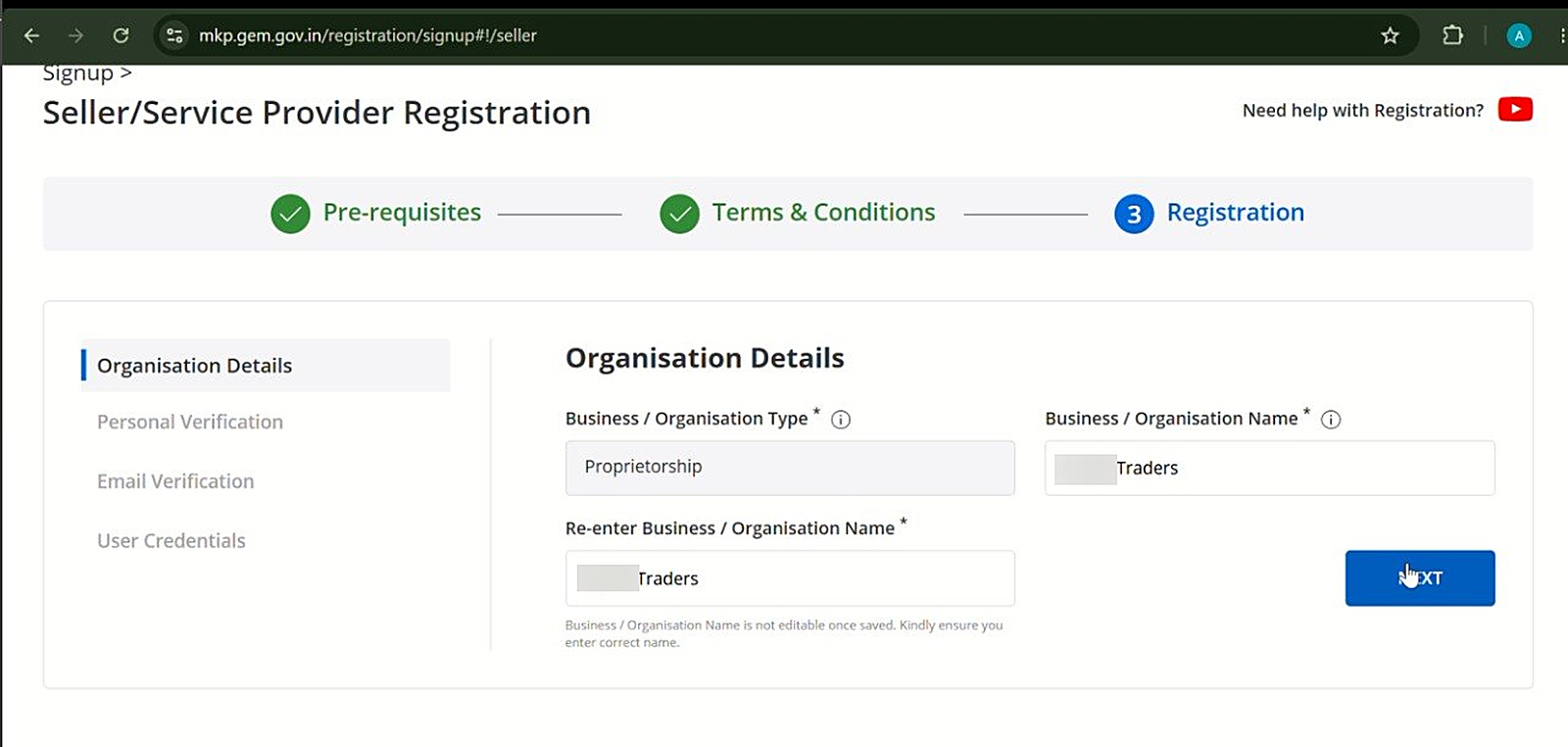Screen dimensions: 1568x747
Task: Open the profile avatar labeled A
Action: (1519, 35)
